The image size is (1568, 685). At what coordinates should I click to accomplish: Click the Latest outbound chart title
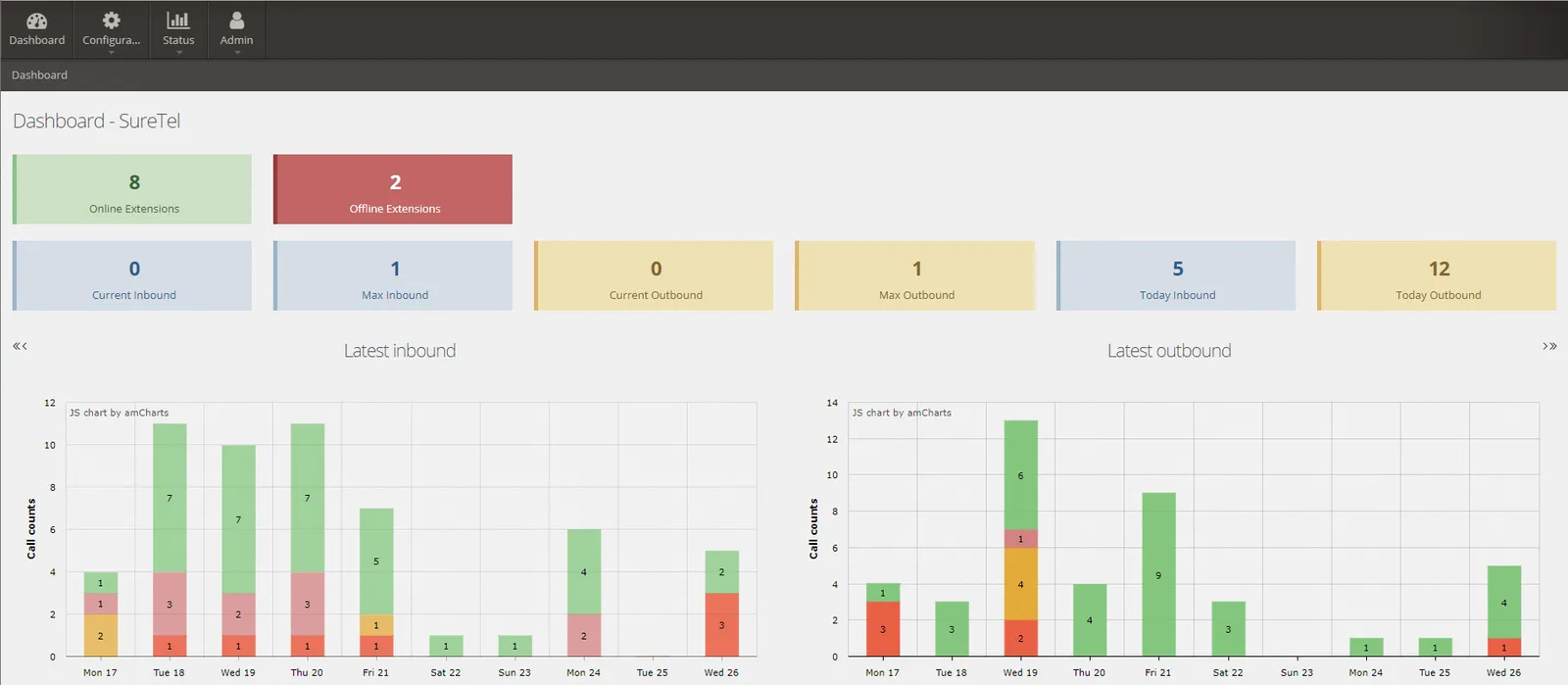click(x=1169, y=351)
